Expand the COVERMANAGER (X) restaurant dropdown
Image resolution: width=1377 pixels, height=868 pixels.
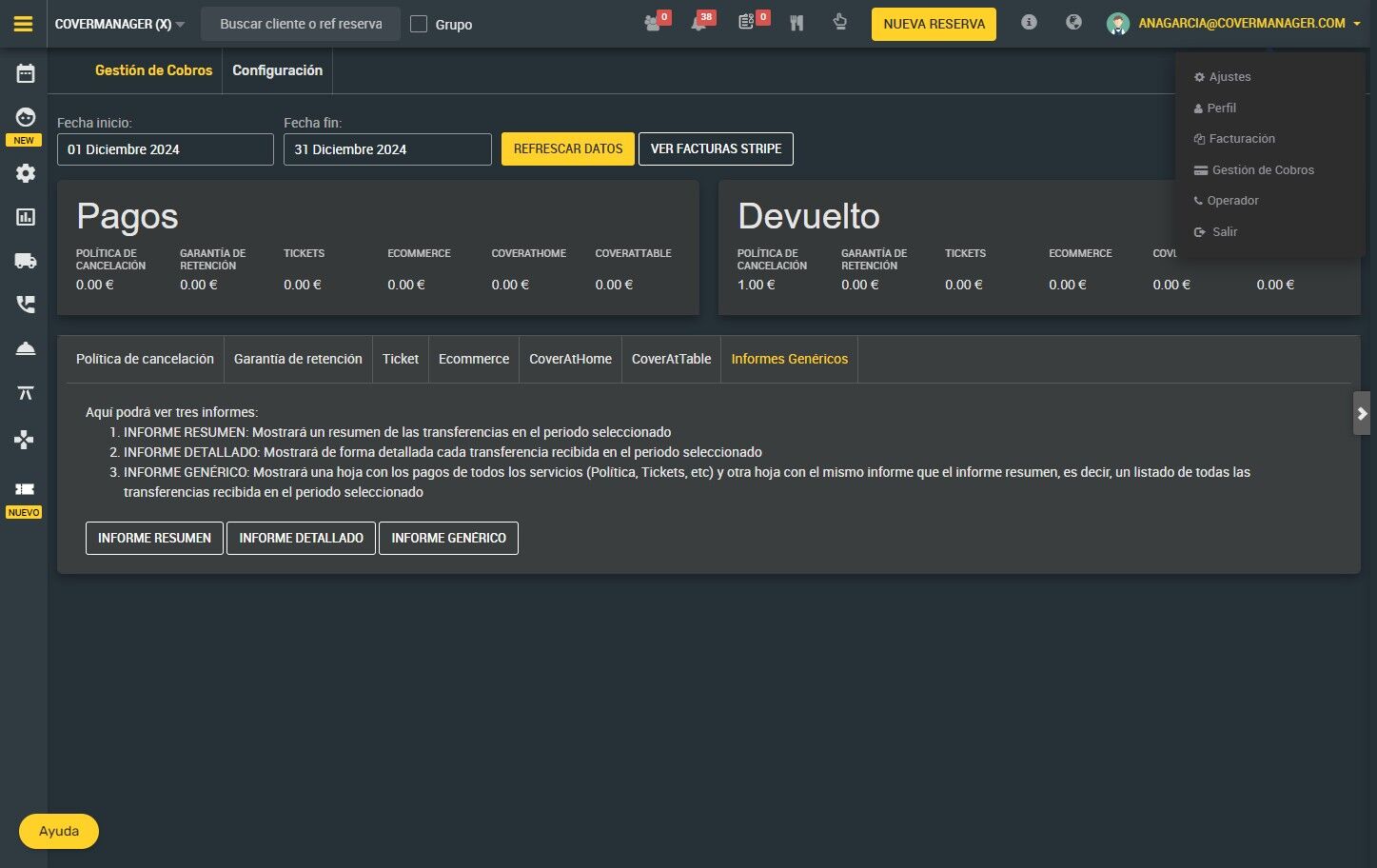[120, 24]
